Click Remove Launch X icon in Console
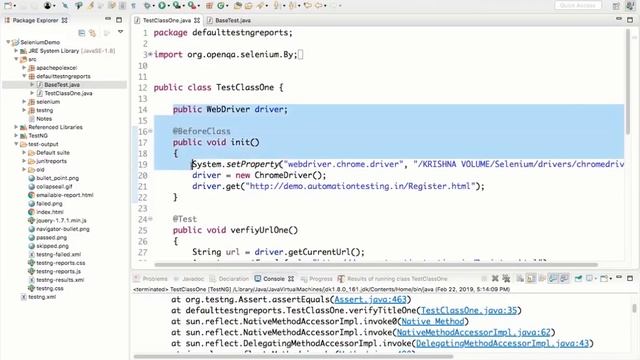 (x=495, y=278)
